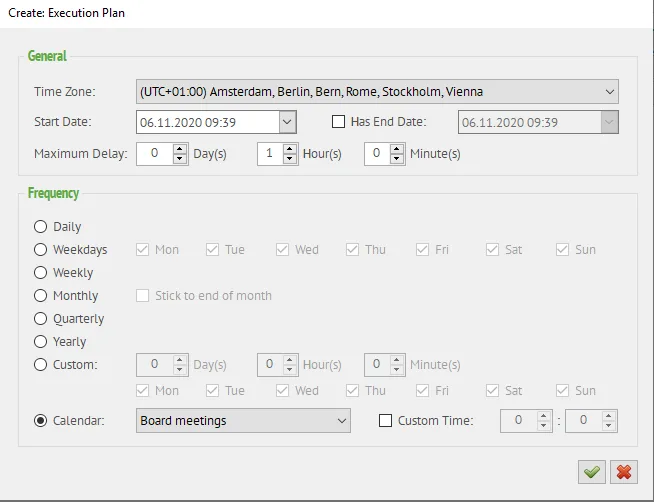Choose the Weekly frequency radio button

coord(40,272)
